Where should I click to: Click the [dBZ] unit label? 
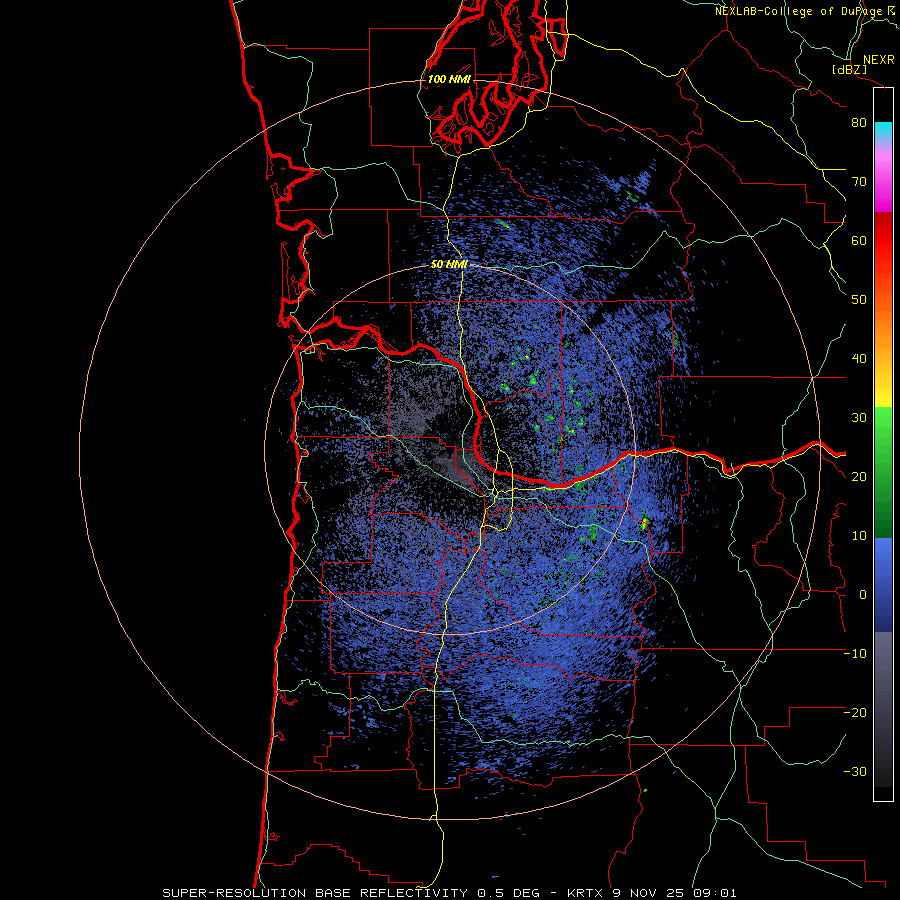coord(849,69)
